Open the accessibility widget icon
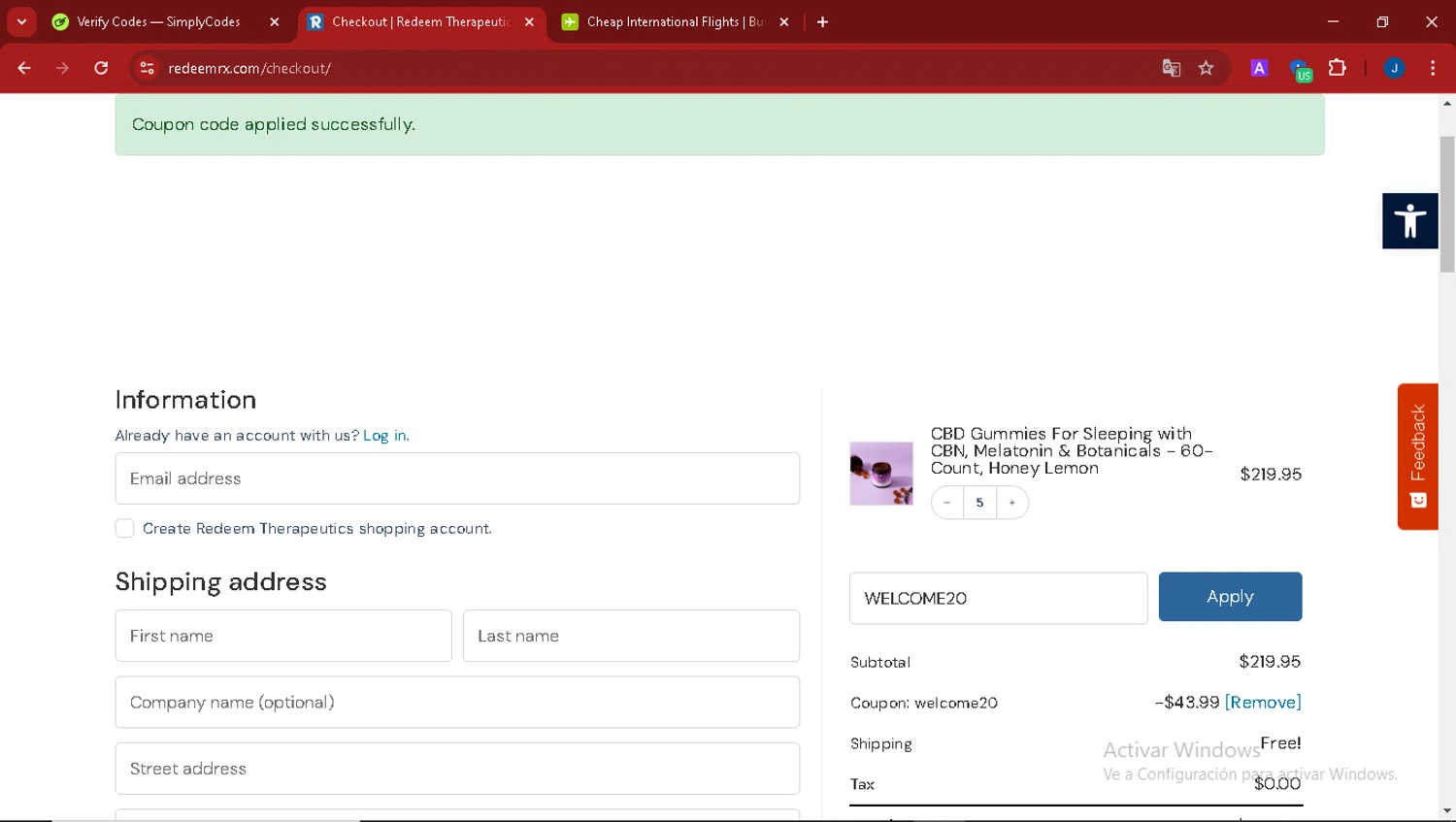Viewport: 1456px width, 822px height. (1409, 221)
